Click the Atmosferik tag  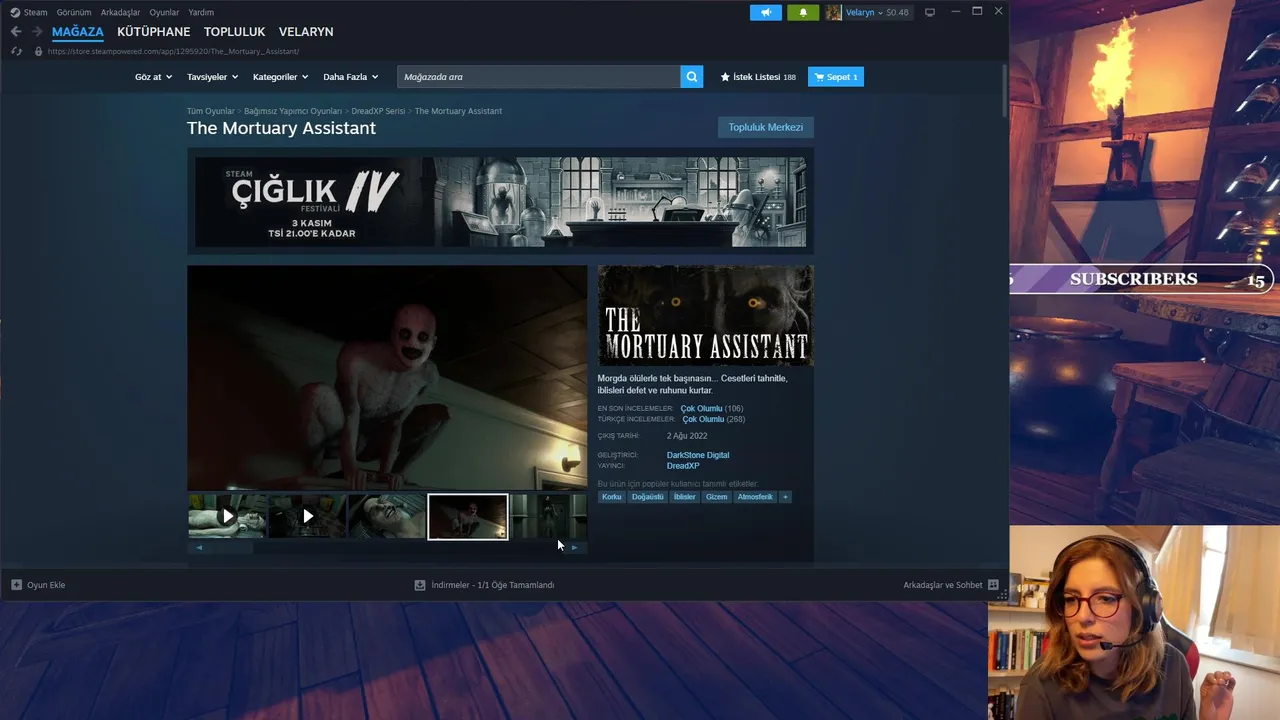[x=755, y=497]
